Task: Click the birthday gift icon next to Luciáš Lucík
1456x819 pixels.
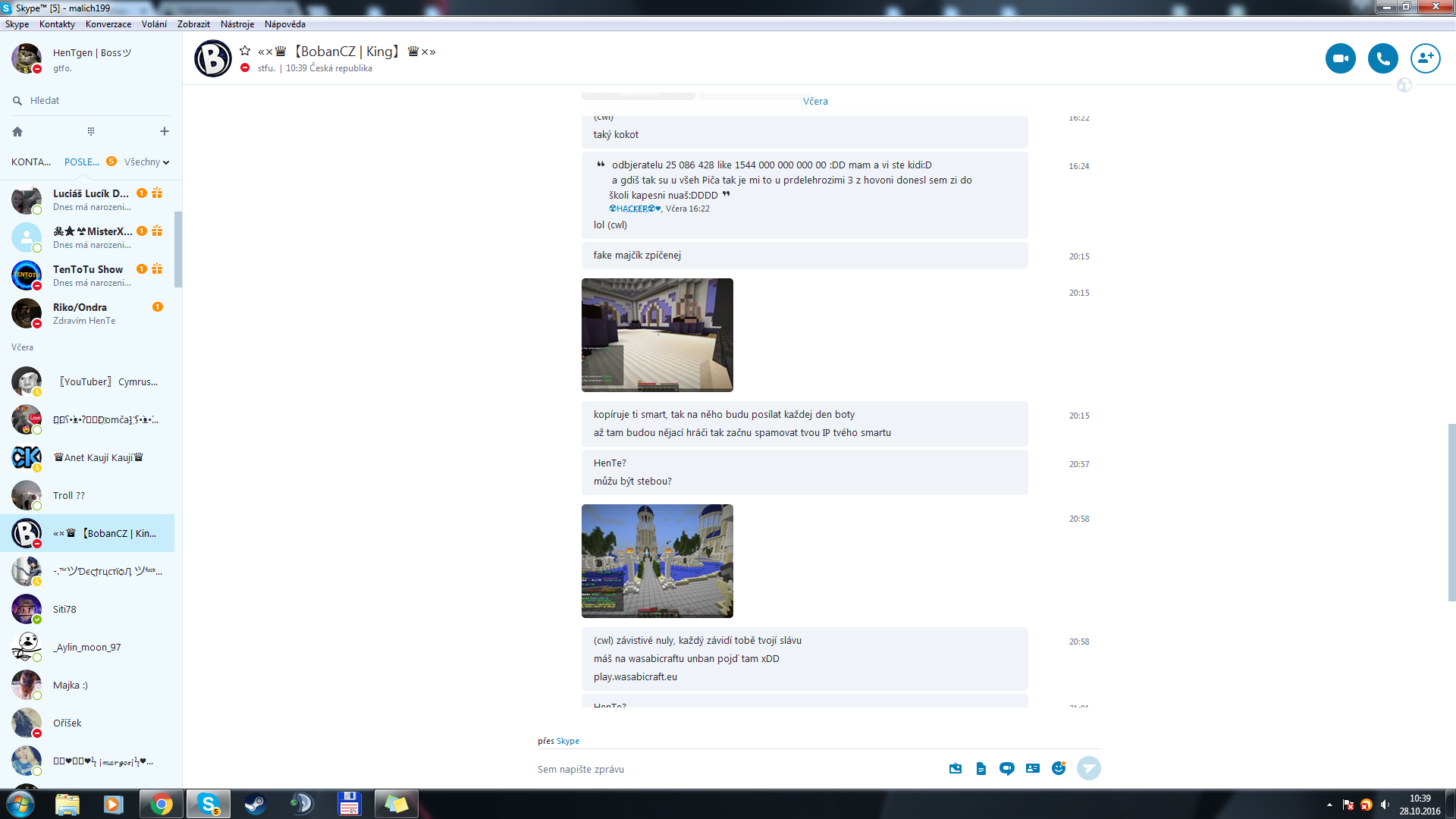Action: coord(157,193)
